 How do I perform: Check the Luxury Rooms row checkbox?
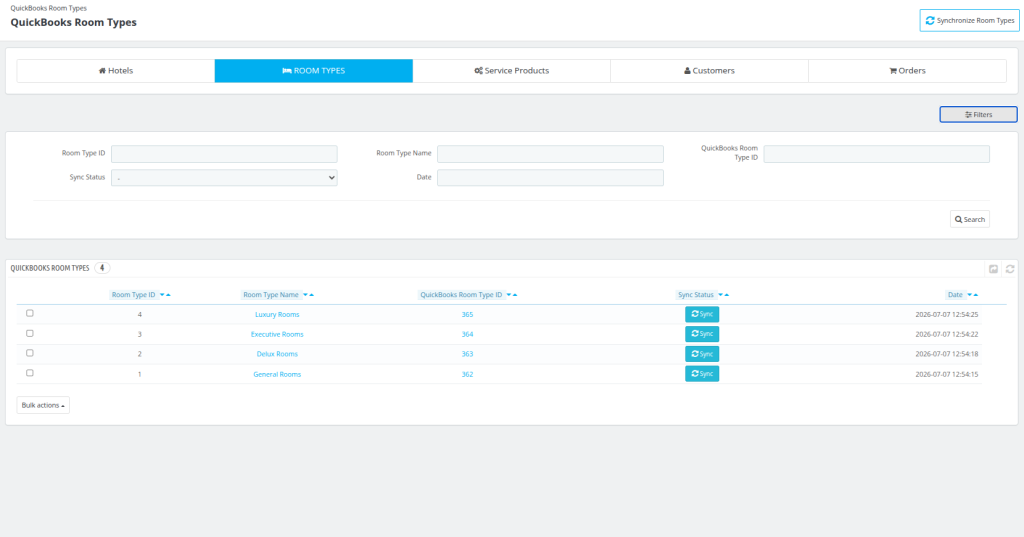coord(29,314)
